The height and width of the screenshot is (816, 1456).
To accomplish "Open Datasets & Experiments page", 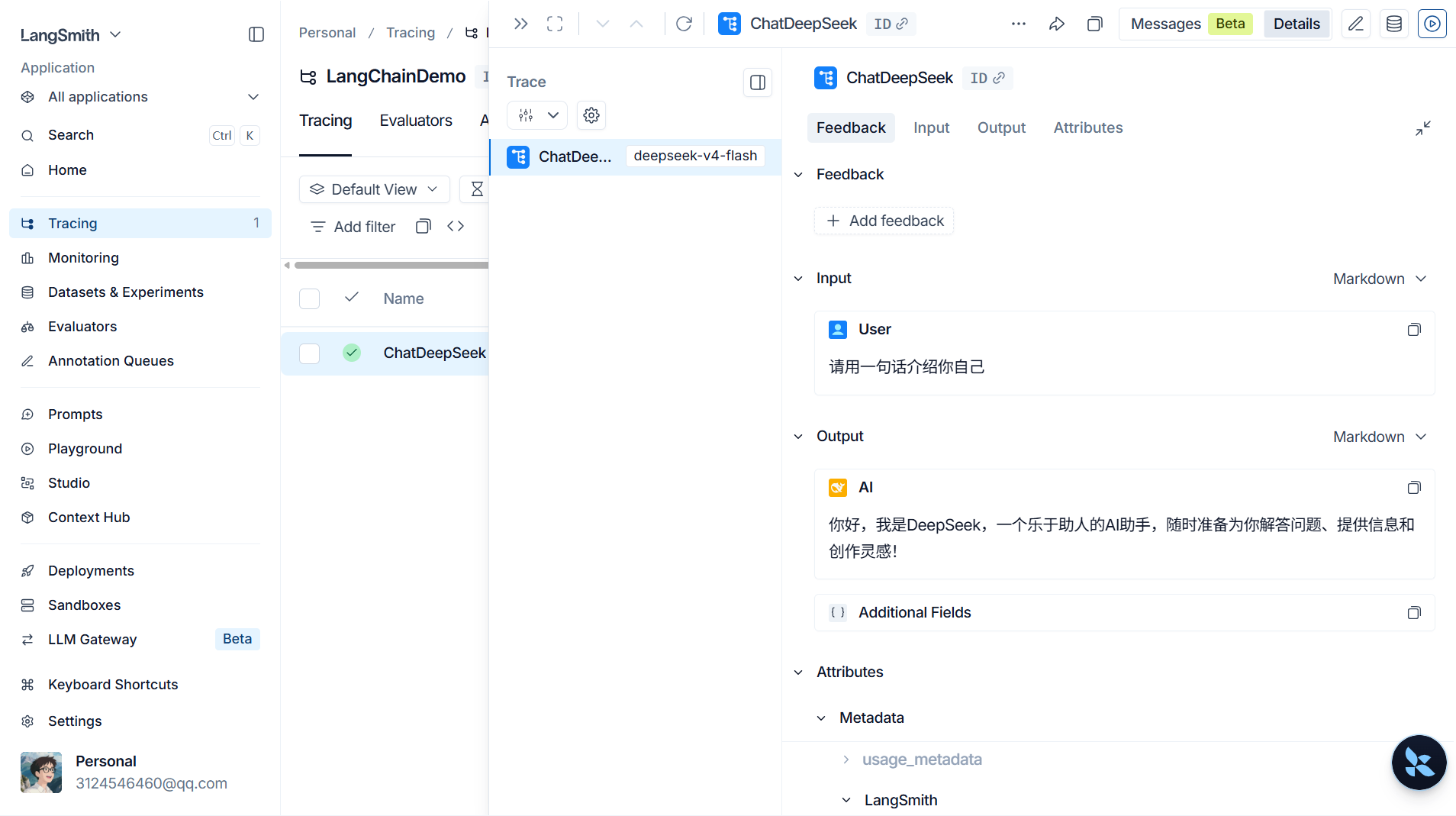I will click(x=140, y=292).
